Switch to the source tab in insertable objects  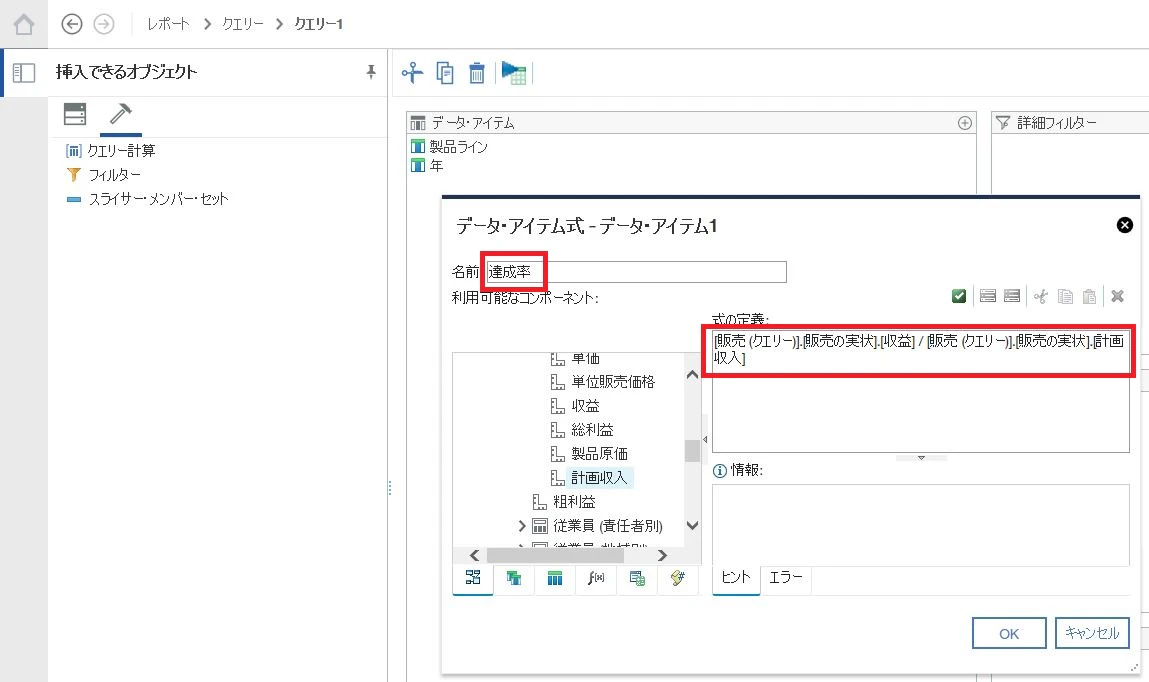75,114
